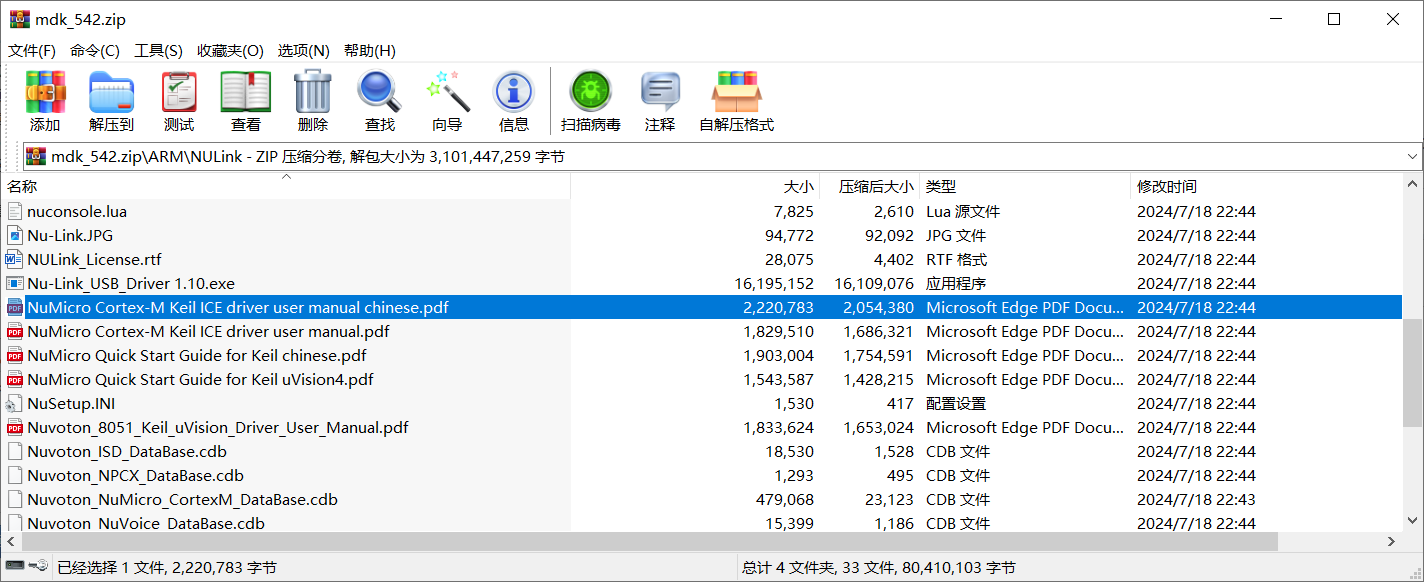Click file icon of Nuvoton_NuMicro_CortexM_DataBase.cdb
This screenshot has height=582, width=1424.
(14, 499)
